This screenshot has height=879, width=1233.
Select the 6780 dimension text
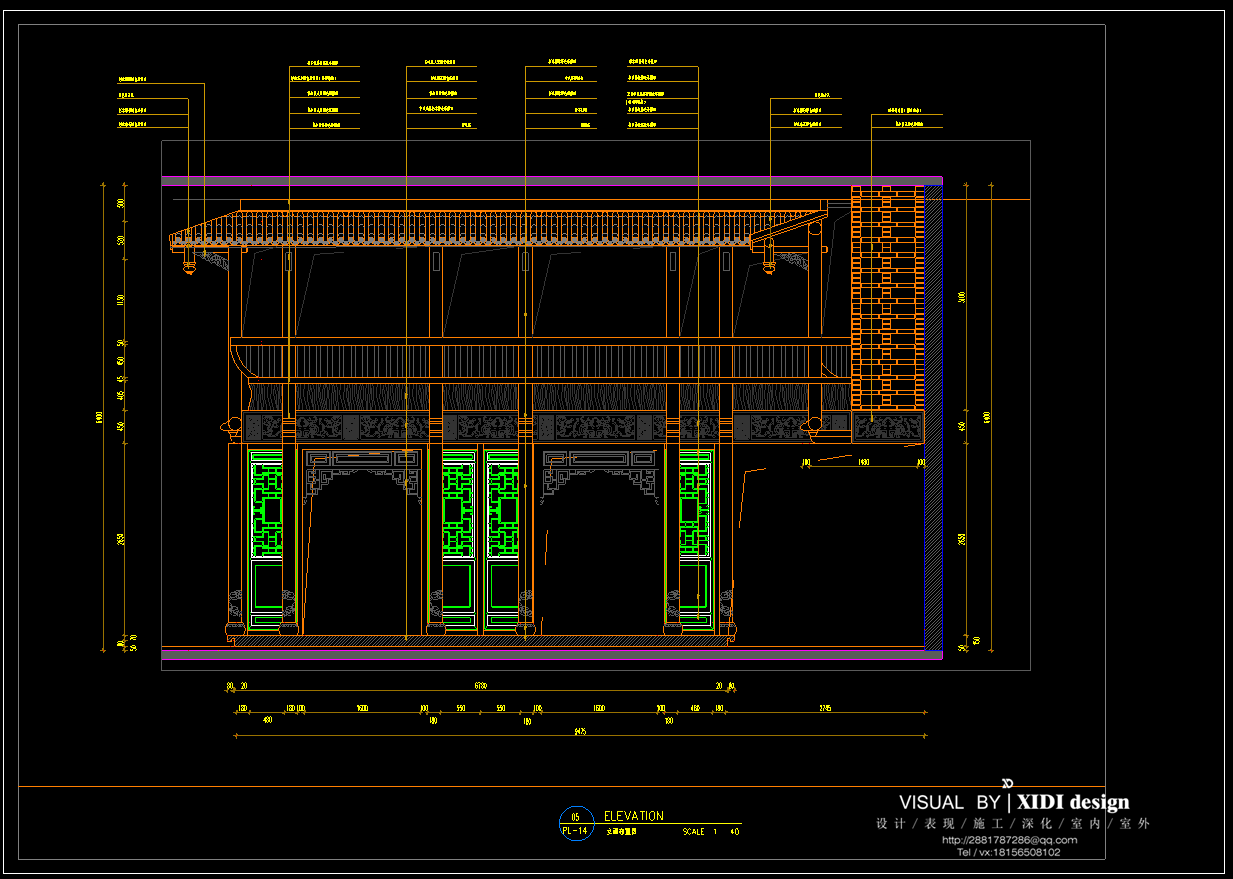[x=480, y=686]
